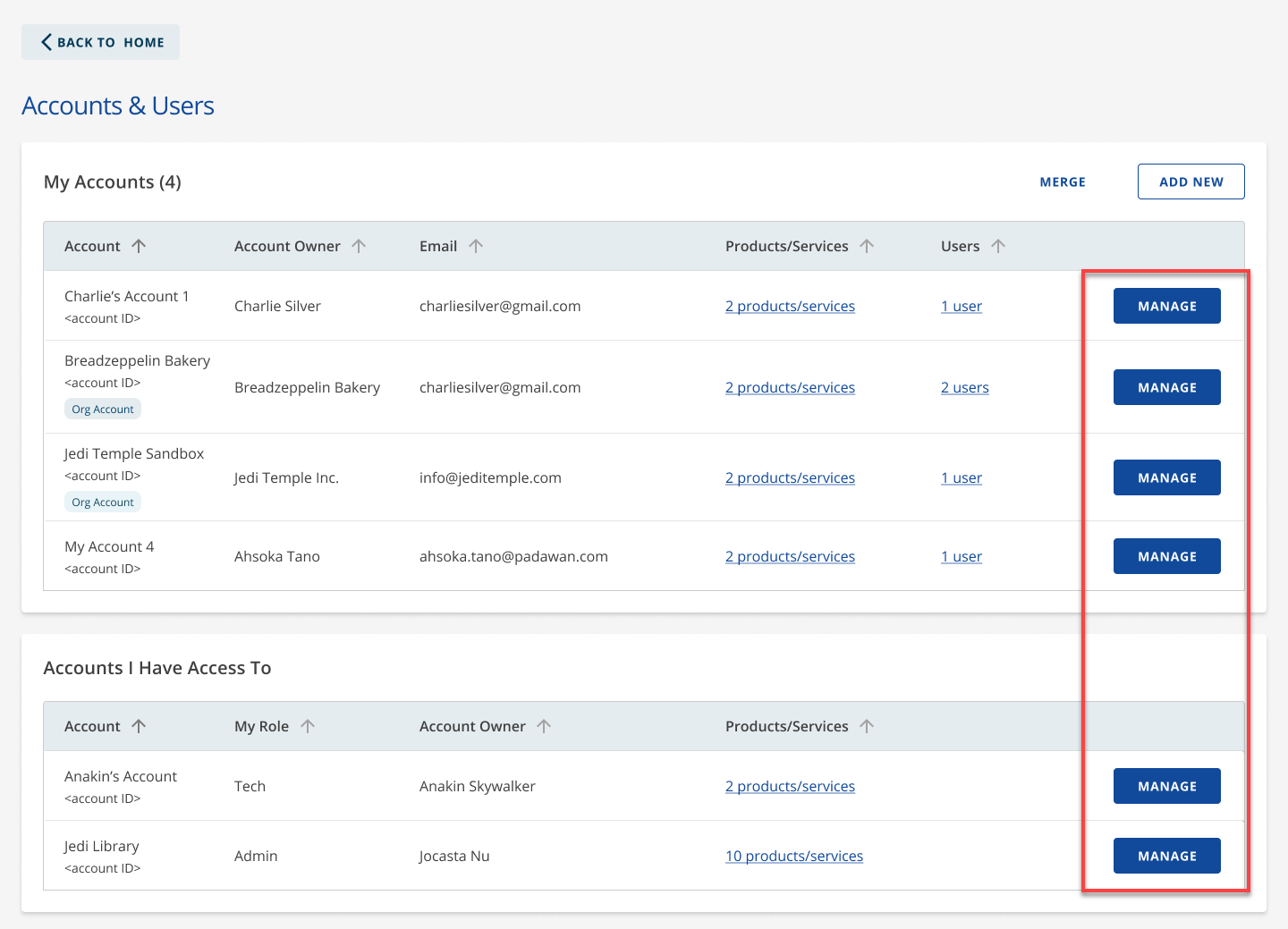Select the Jedi Library account name
Image resolution: width=1288 pixels, height=929 pixels.
coord(102,846)
